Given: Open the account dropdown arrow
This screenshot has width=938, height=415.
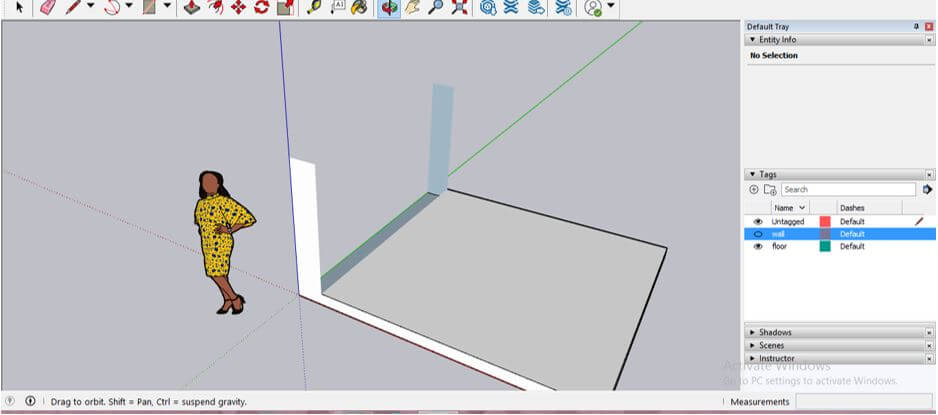Looking at the screenshot, I should click(611, 6).
